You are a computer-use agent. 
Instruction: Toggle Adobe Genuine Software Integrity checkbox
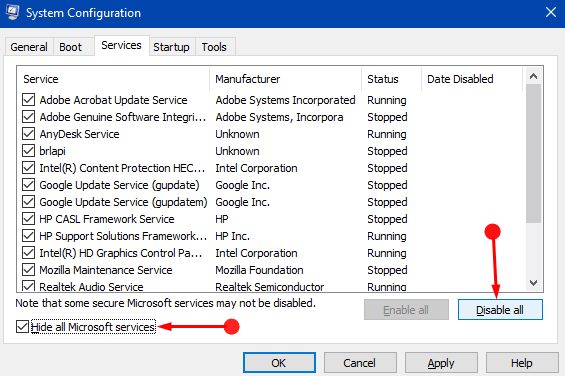coord(28,116)
